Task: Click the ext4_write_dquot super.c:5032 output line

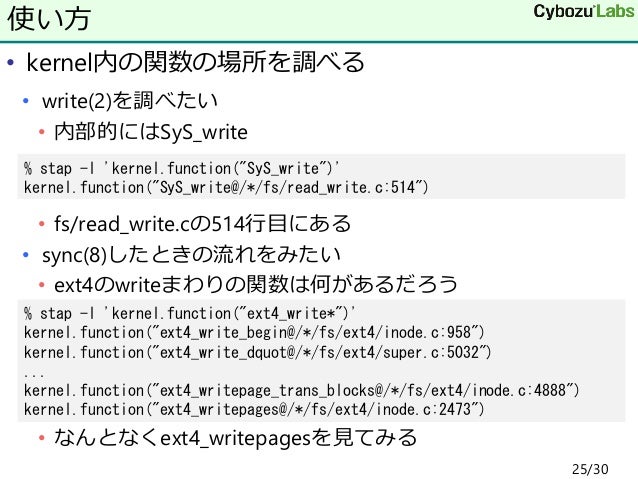Action: [258, 352]
